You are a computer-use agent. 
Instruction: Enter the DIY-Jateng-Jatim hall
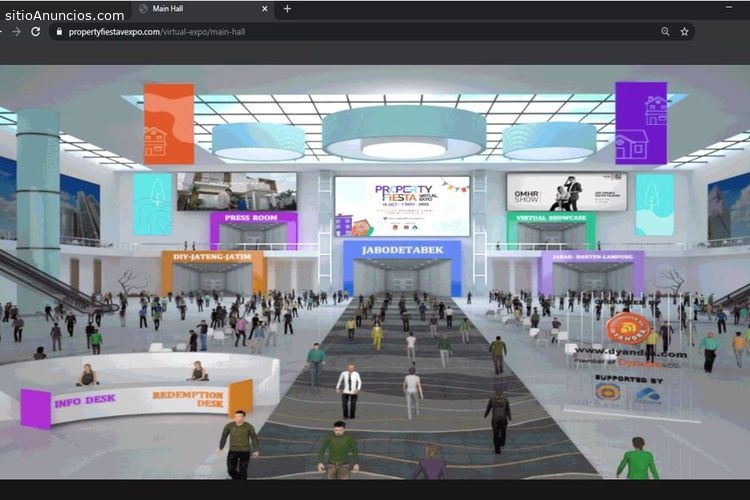pyautogui.click(x=213, y=272)
